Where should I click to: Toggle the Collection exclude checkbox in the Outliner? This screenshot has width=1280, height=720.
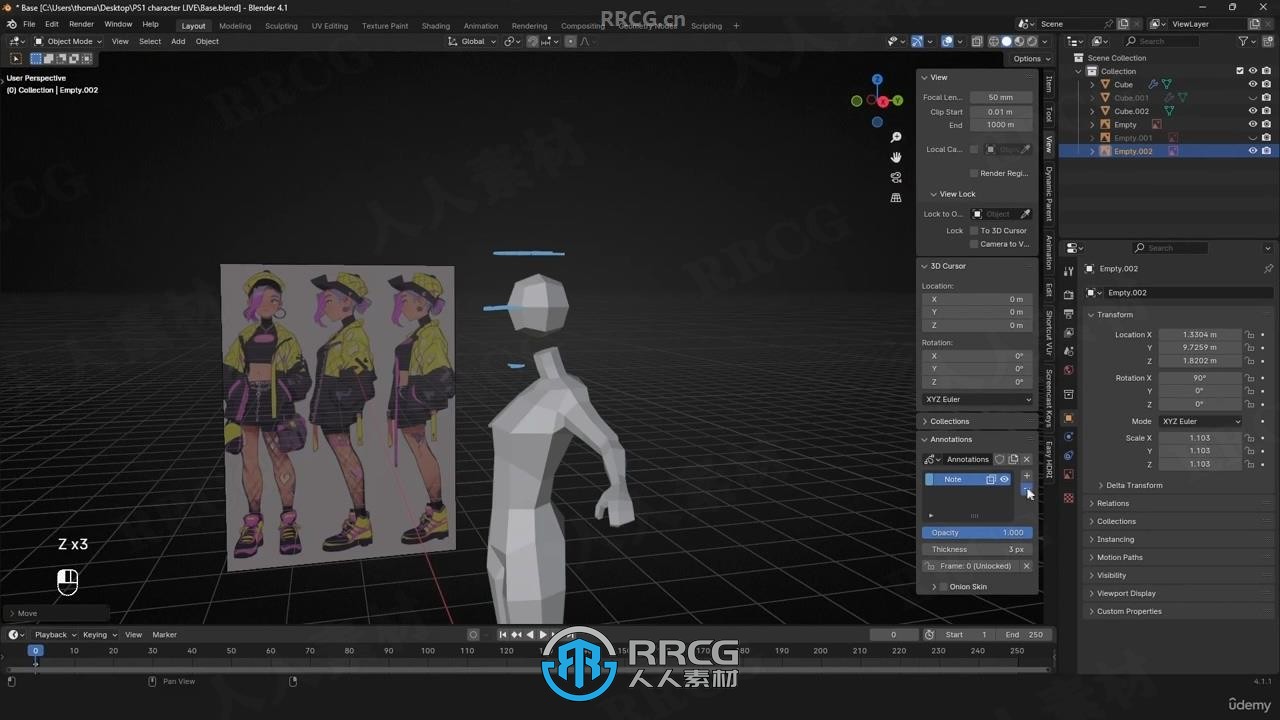click(x=1240, y=71)
